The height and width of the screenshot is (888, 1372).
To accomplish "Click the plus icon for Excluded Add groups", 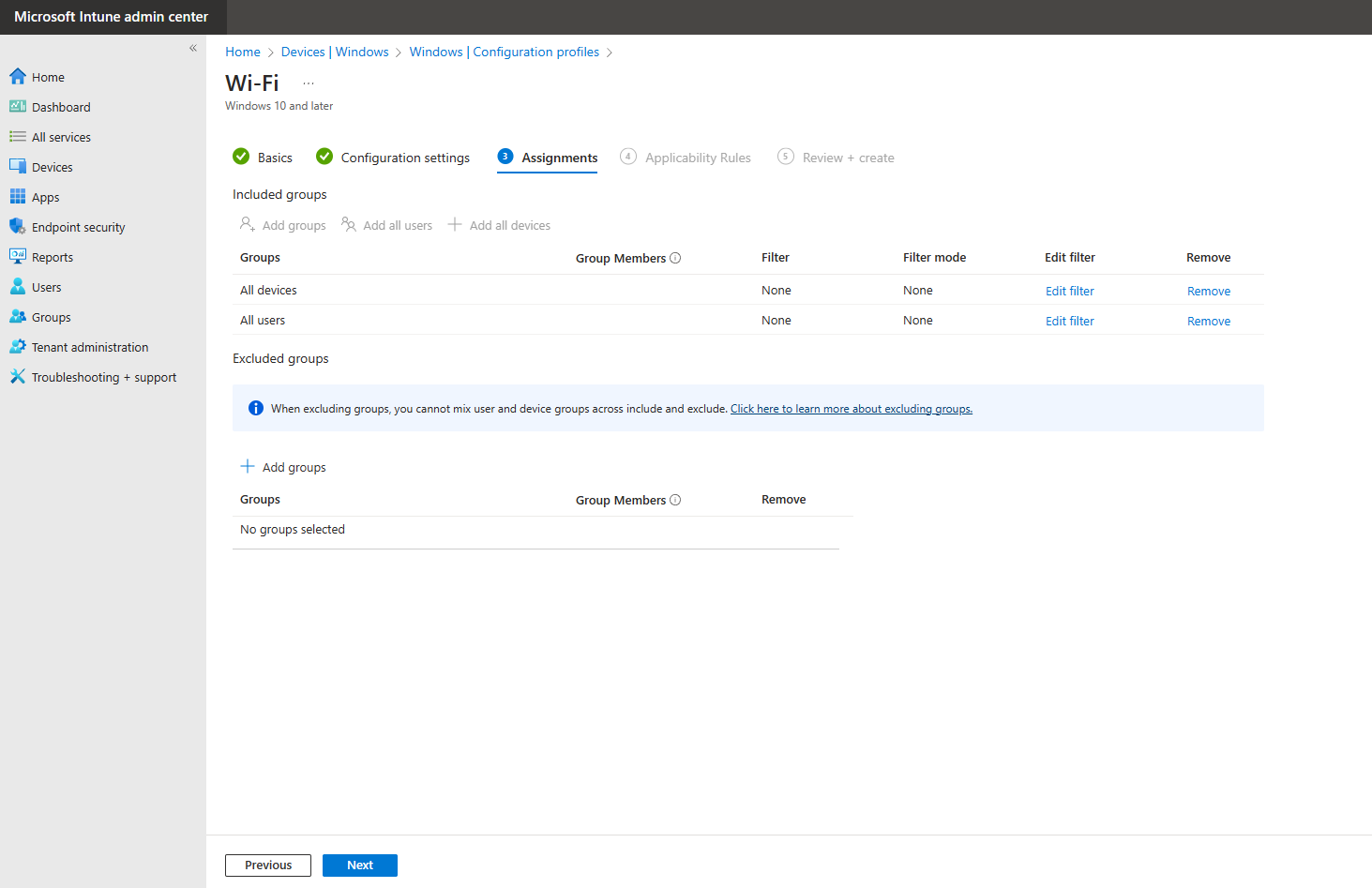I will pos(248,466).
